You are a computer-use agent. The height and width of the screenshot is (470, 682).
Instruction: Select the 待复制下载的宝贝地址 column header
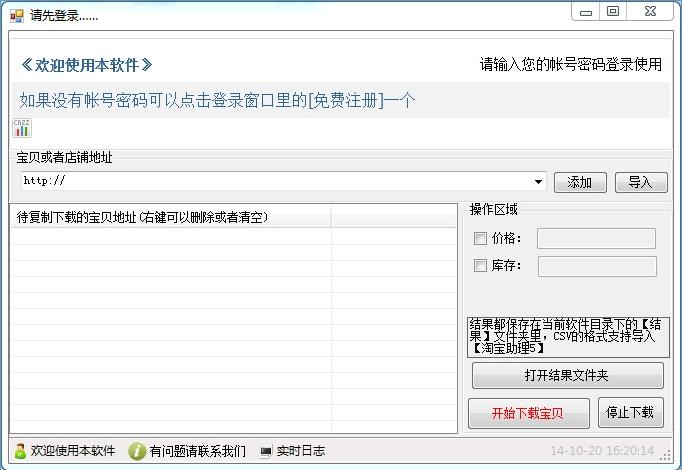coord(170,217)
